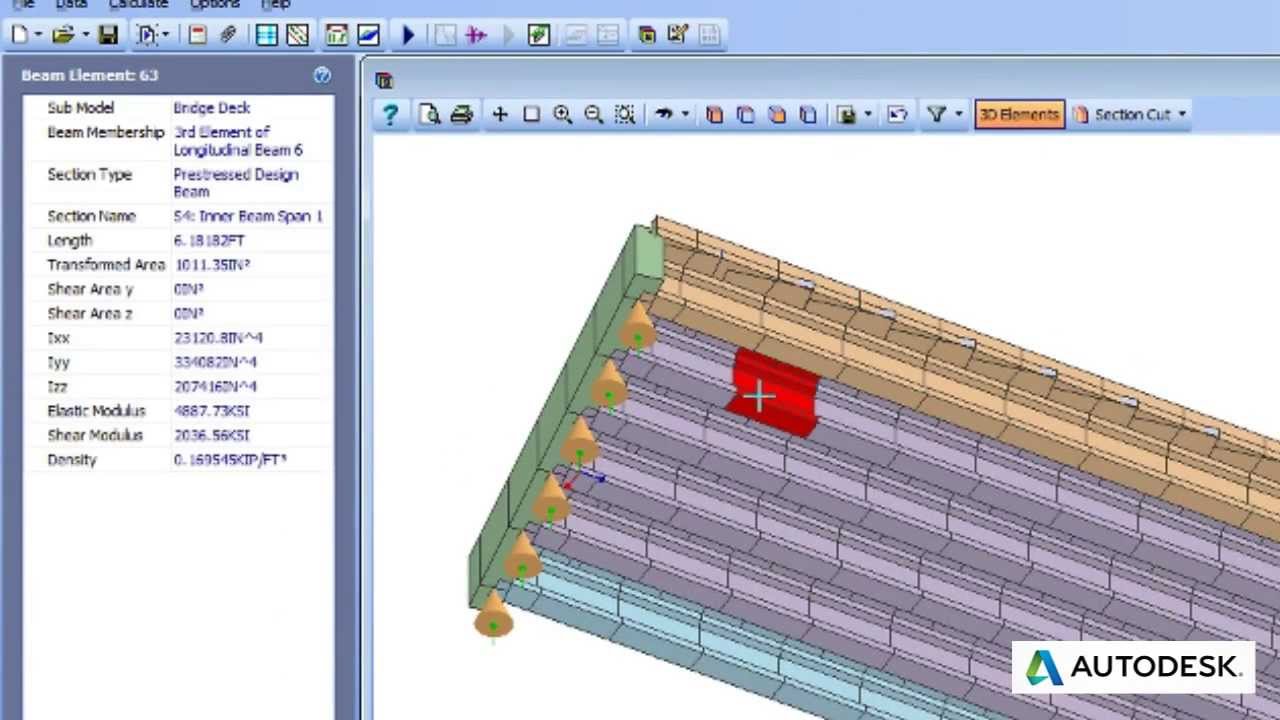Open the Calculate menu
Screen dimensions: 1280x720
138,4
